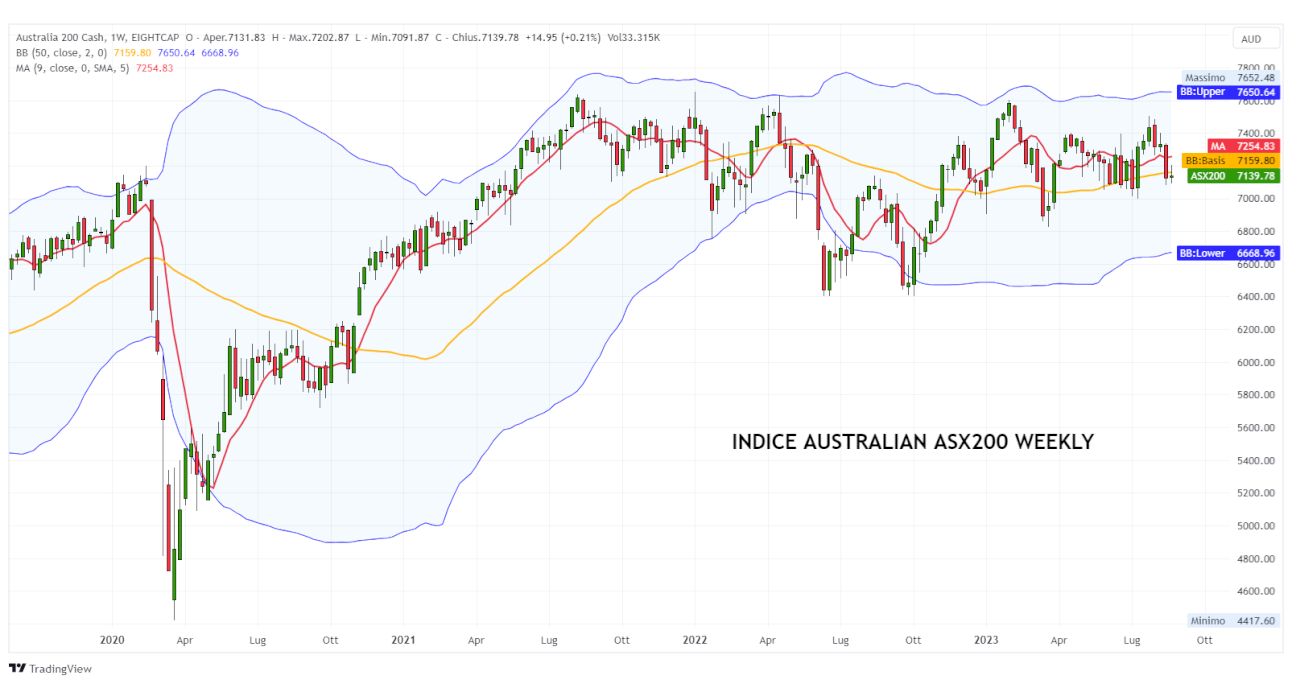
Task: Click the 7159.80 orange legend value
Action: click(x=131, y=51)
